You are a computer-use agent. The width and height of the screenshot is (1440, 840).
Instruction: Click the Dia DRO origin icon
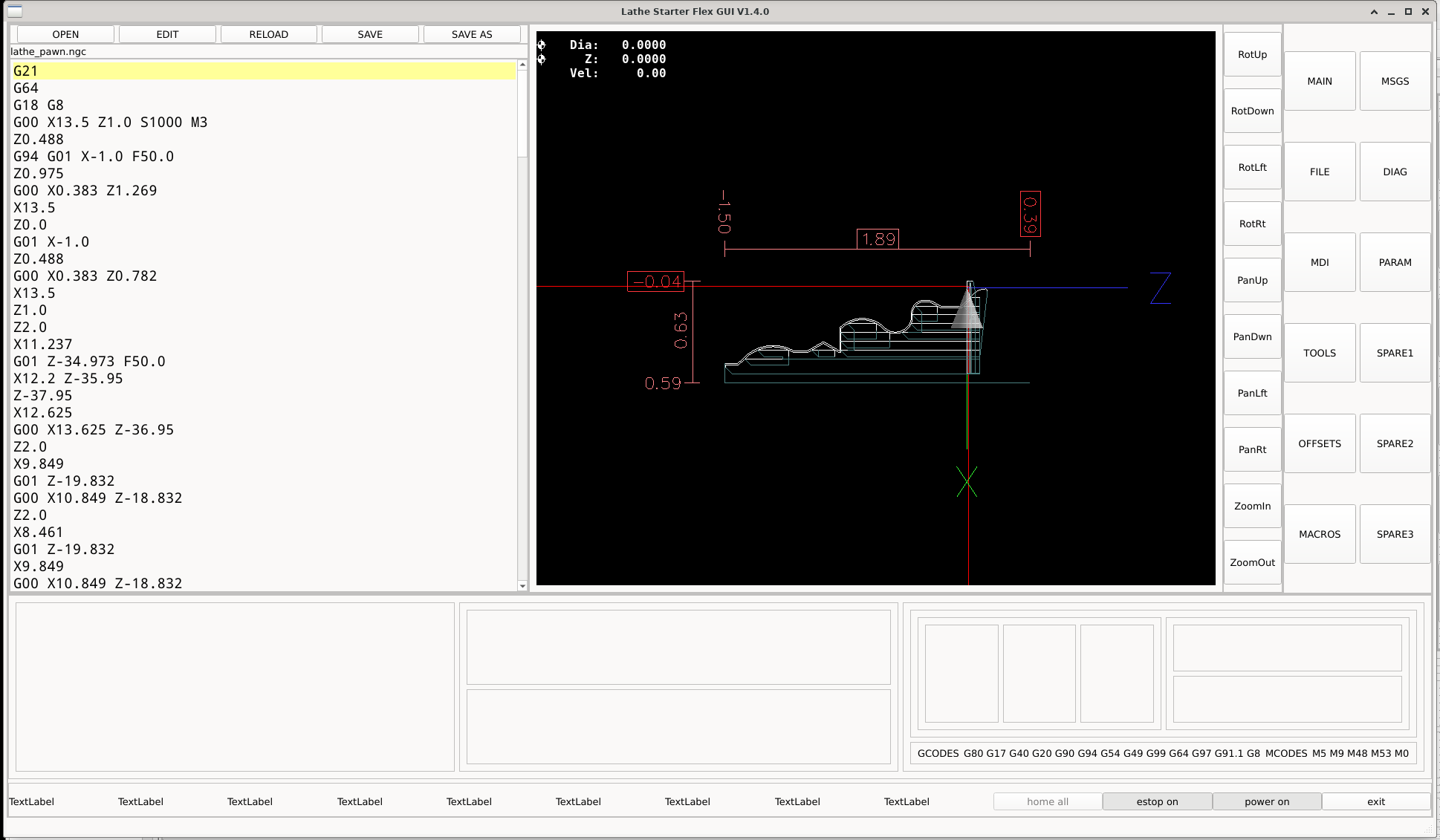point(542,45)
